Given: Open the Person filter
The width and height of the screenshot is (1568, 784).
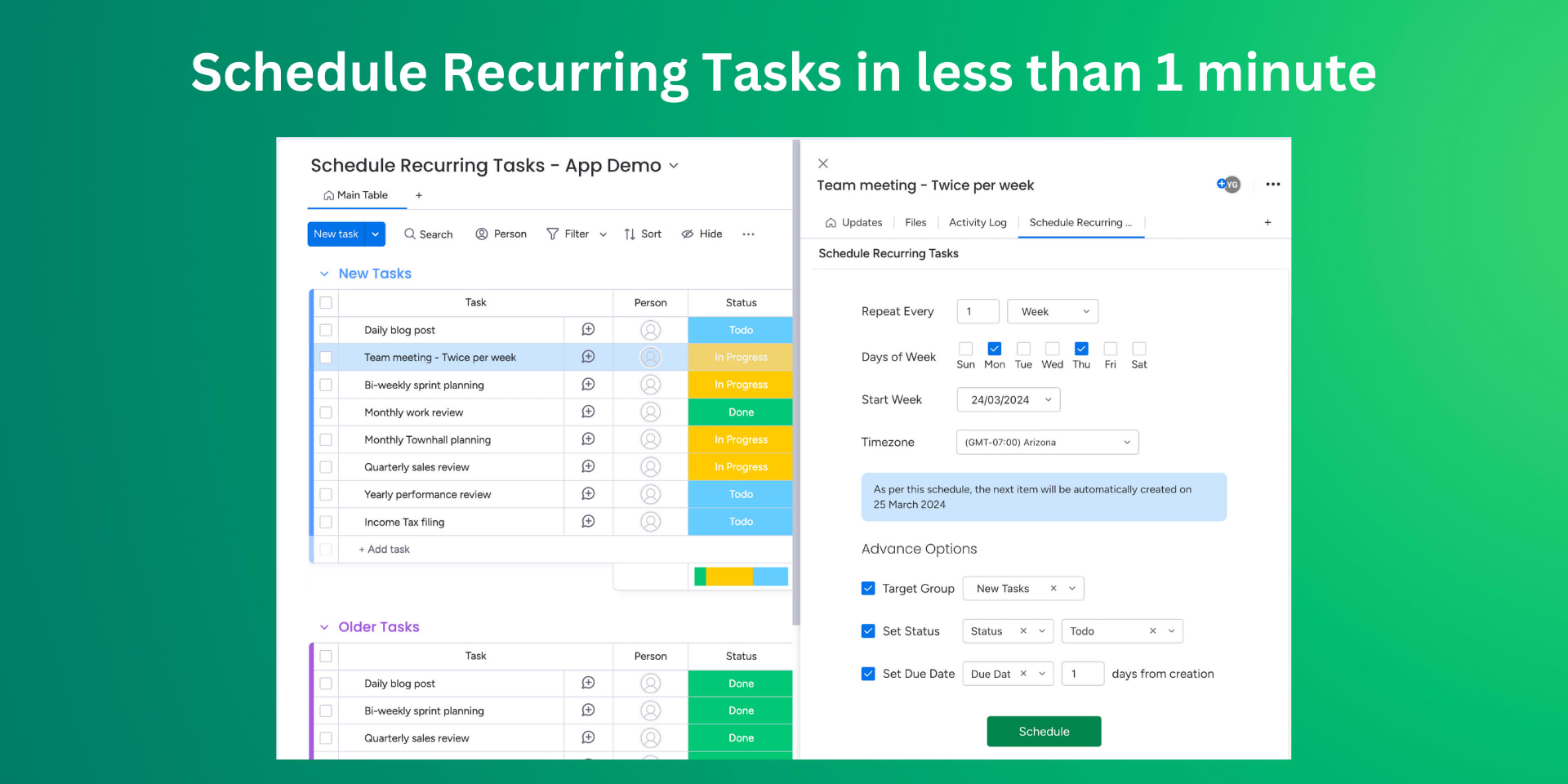Looking at the screenshot, I should (x=501, y=234).
